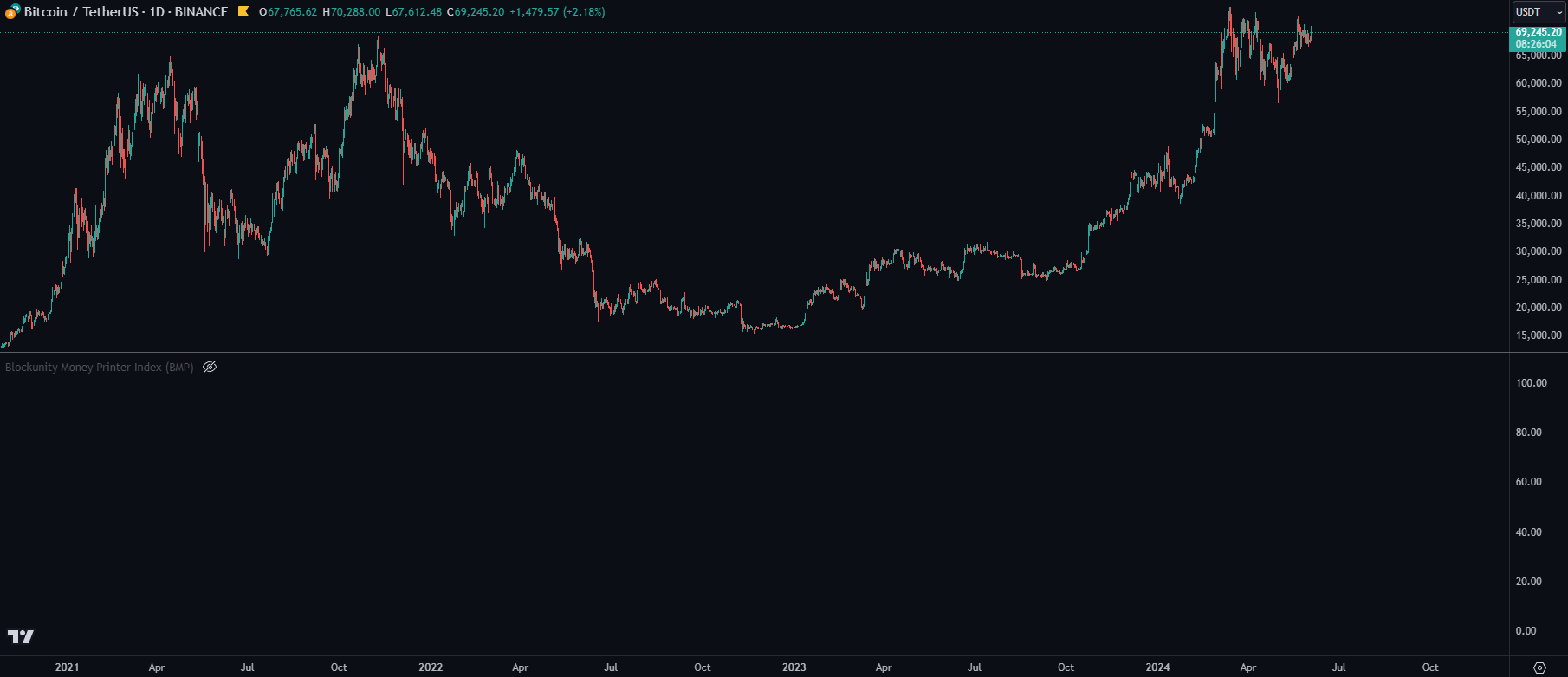Click the high value H70,288.00

(351, 12)
